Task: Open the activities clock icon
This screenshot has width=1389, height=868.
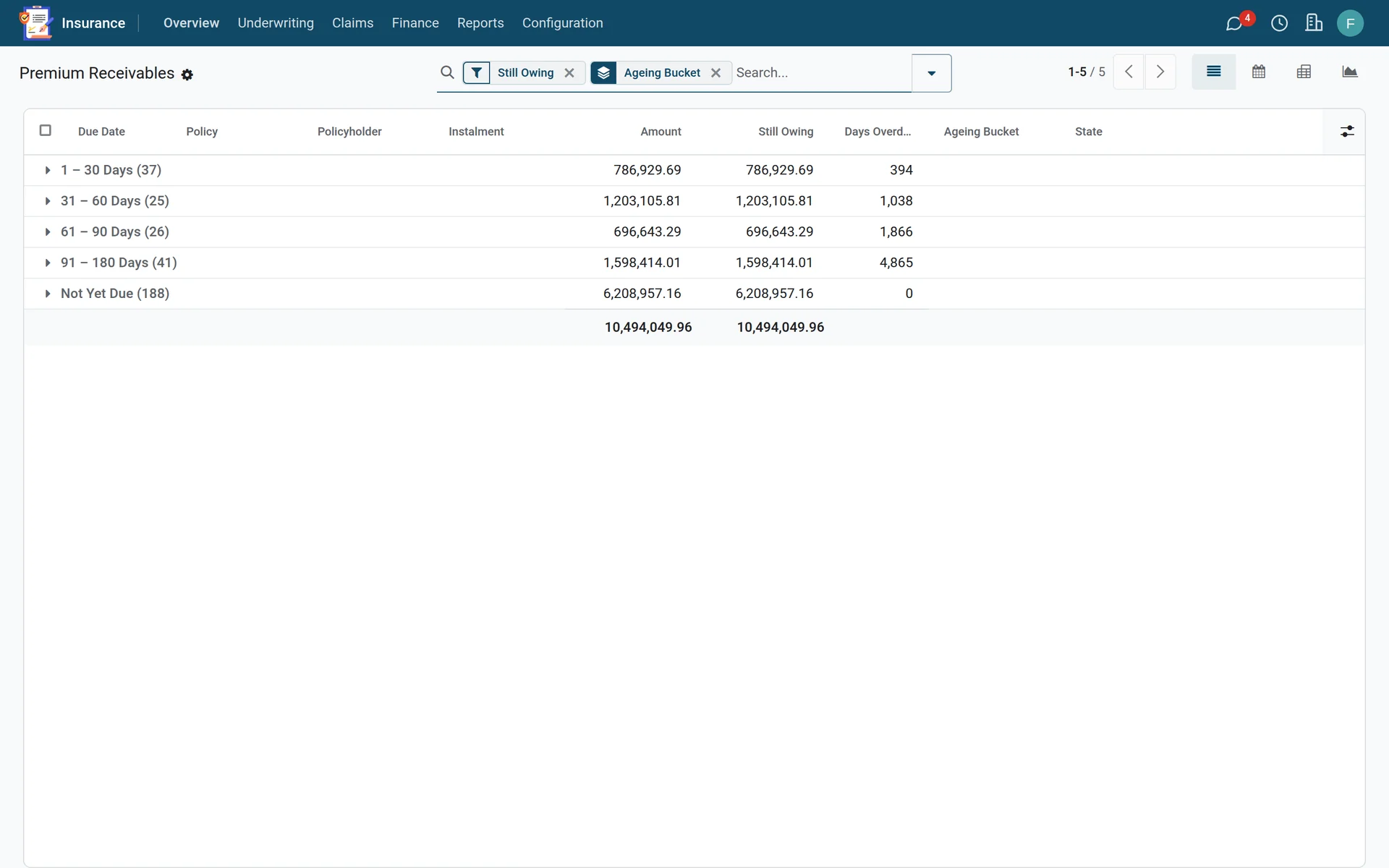Action: [x=1279, y=23]
